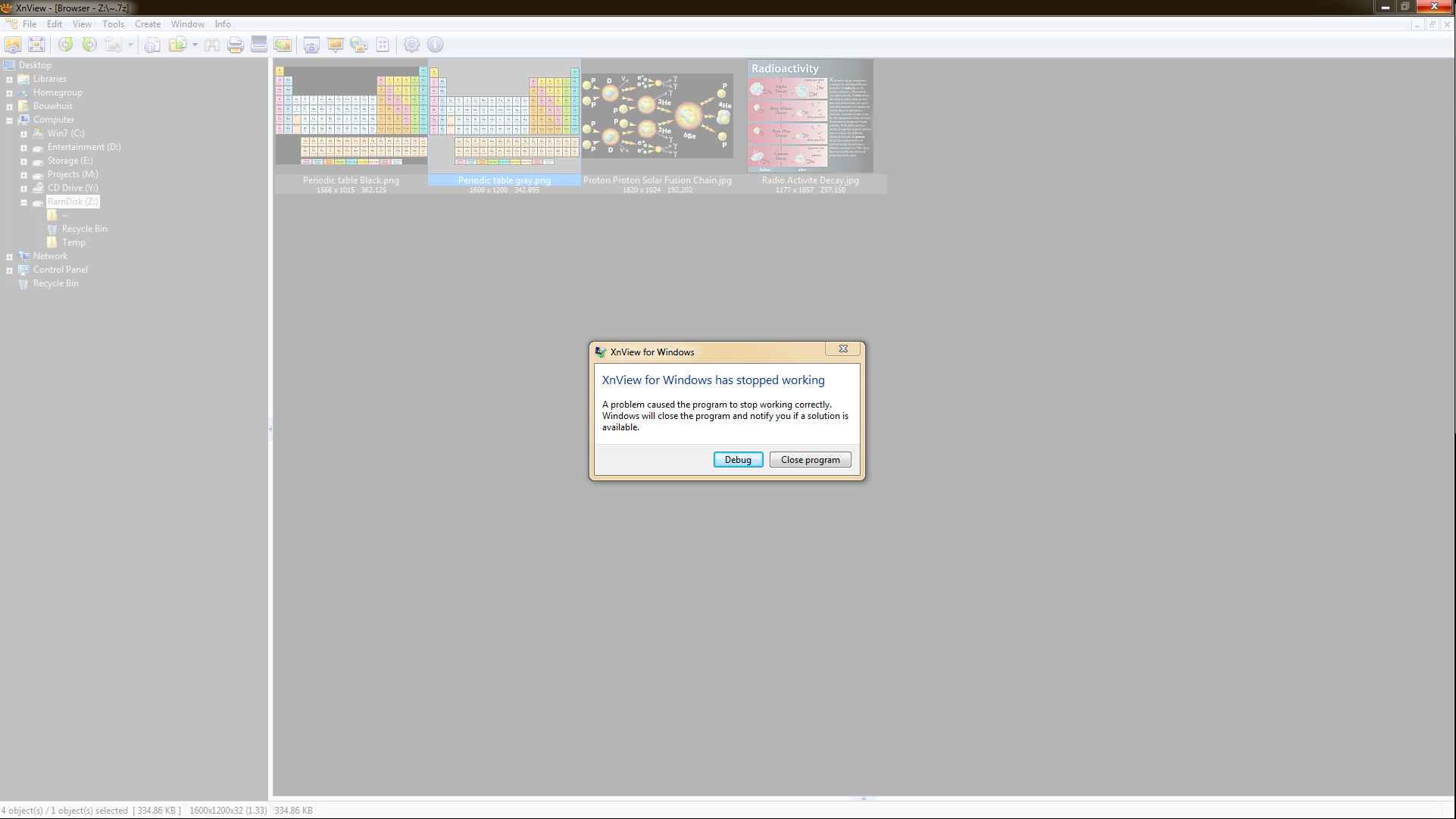Open the Create menu
This screenshot has width=1456, height=819.
[x=147, y=24]
